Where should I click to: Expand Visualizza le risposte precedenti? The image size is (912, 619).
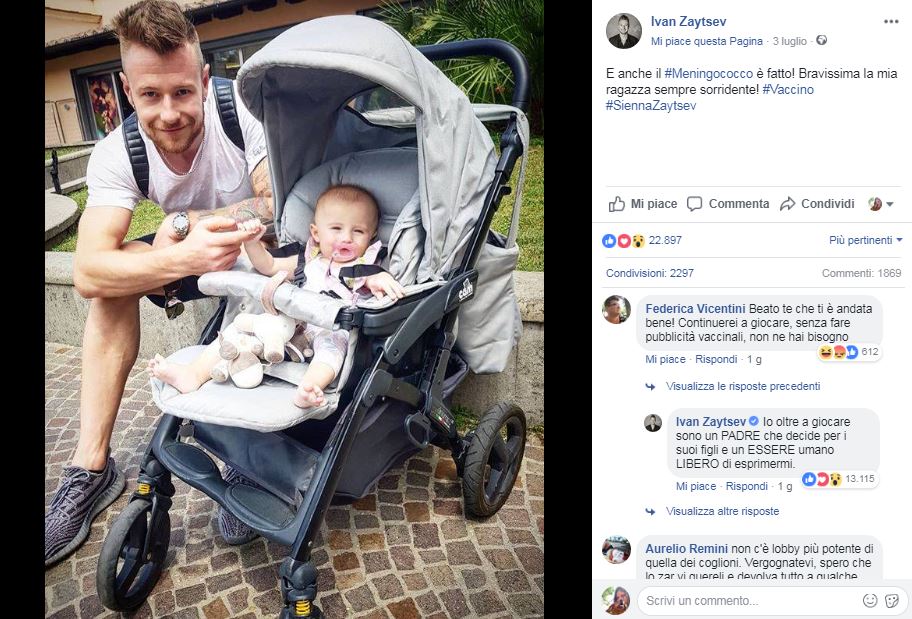743,386
